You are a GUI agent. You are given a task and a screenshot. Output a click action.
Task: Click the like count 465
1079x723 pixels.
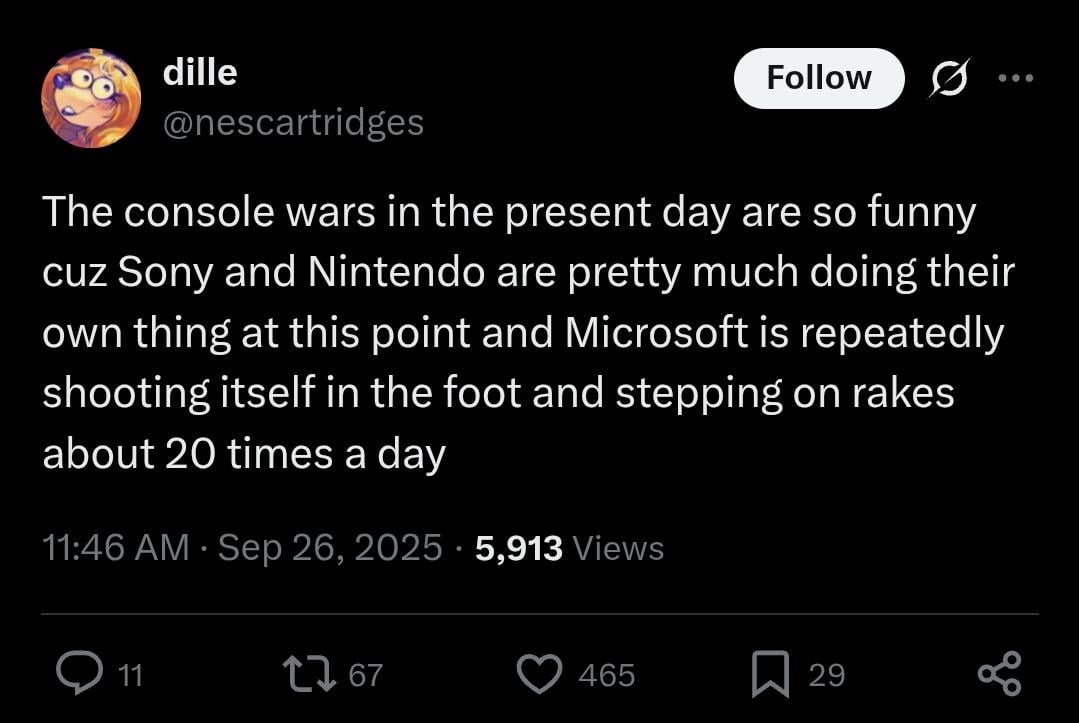[x=606, y=676]
